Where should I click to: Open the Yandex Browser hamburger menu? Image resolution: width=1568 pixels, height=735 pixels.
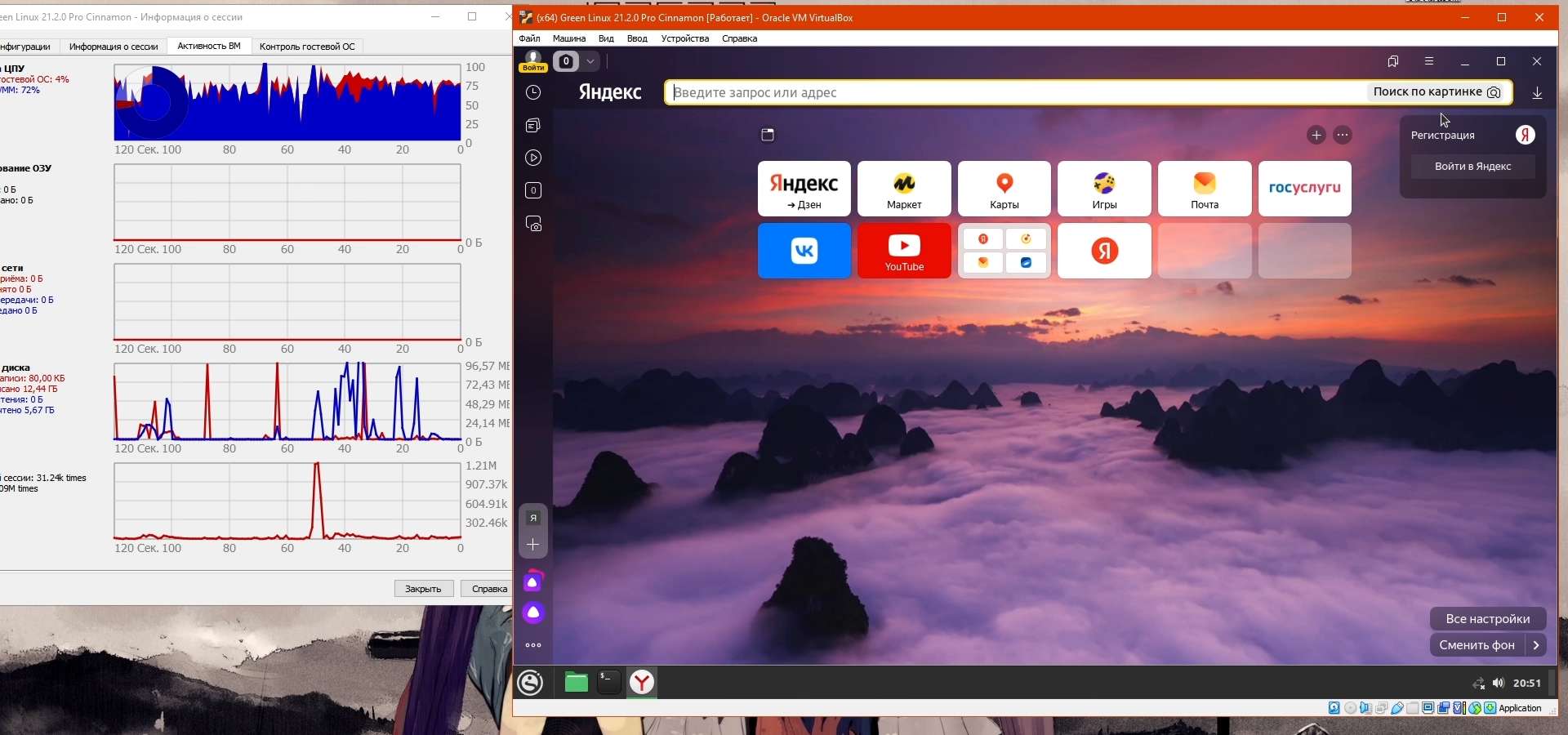click(x=1429, y=61)
